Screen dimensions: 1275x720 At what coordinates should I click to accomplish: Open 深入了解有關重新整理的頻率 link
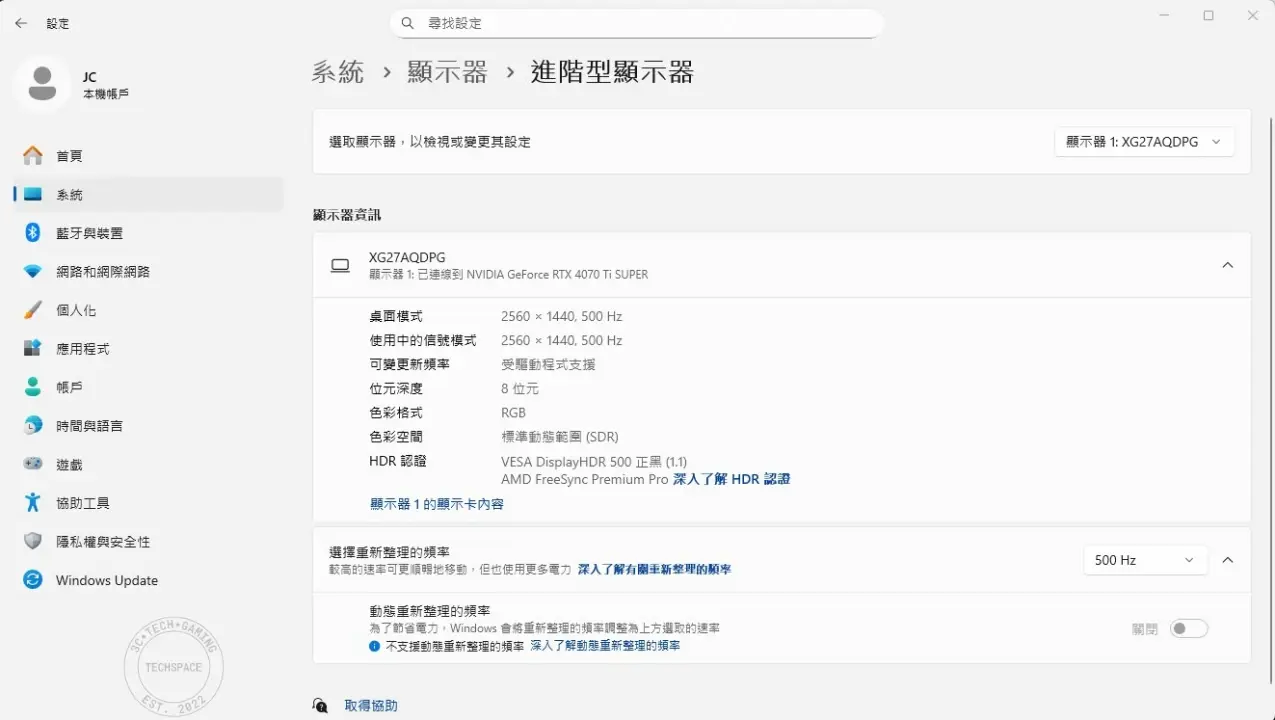tap(654, 569)
